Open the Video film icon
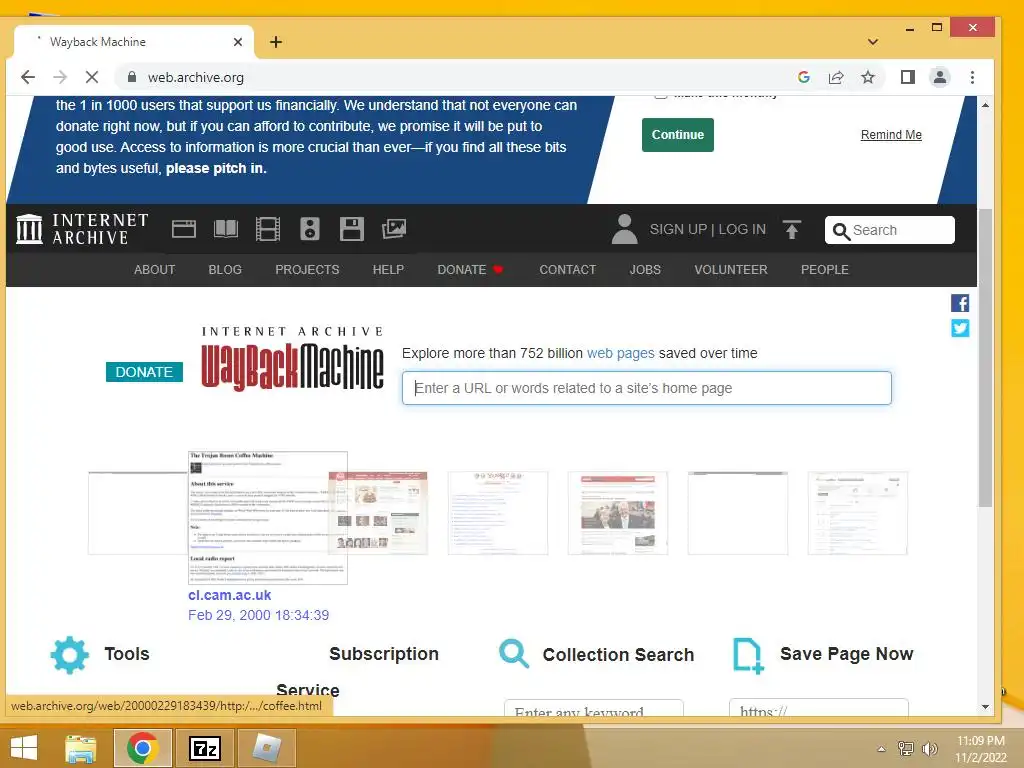 coord(268,229)
